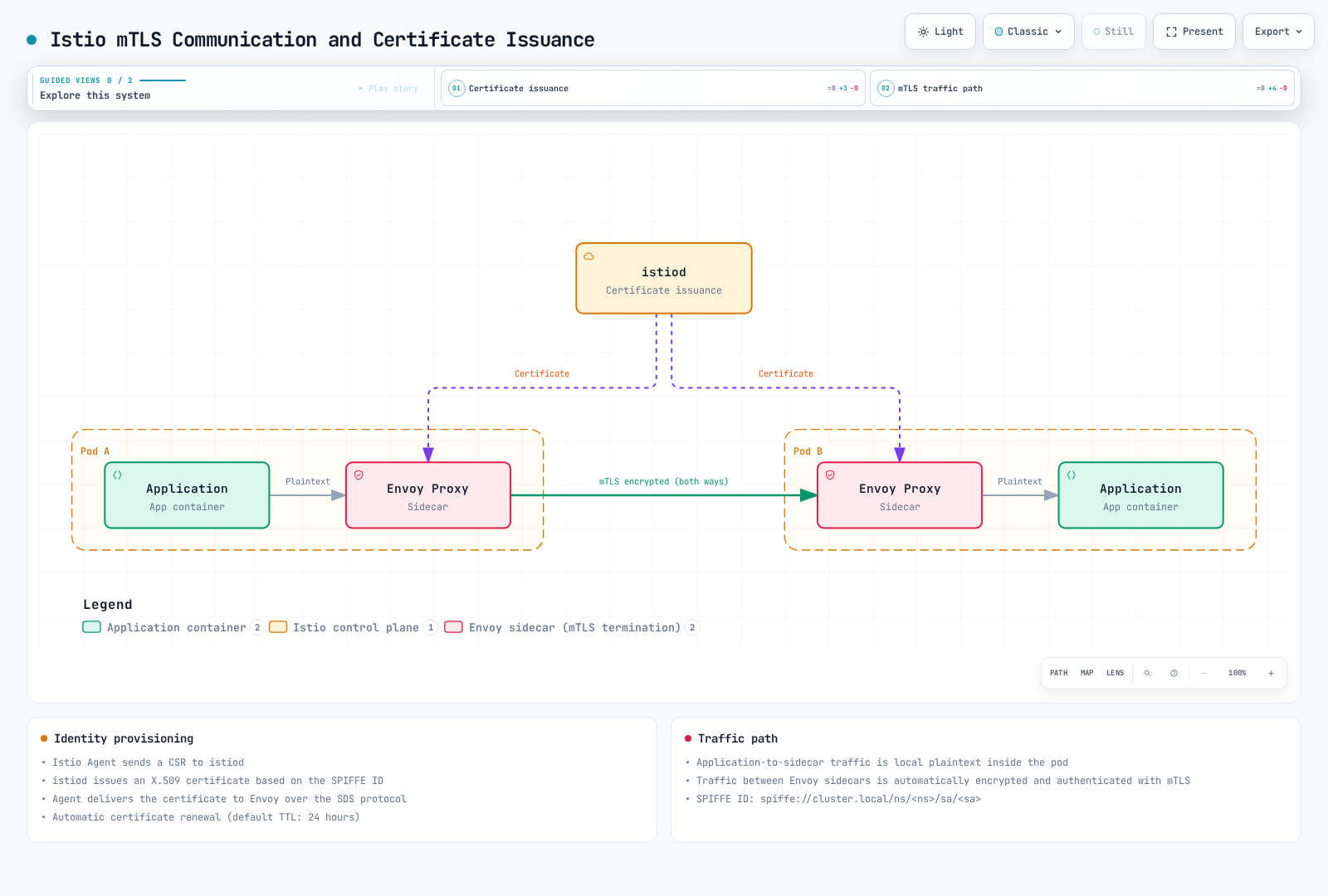The width and height of the screenshot is (1328, 896).
Task: Click the 'mTLS encrypted (both ways)' edge label
Action: (664, 481)
